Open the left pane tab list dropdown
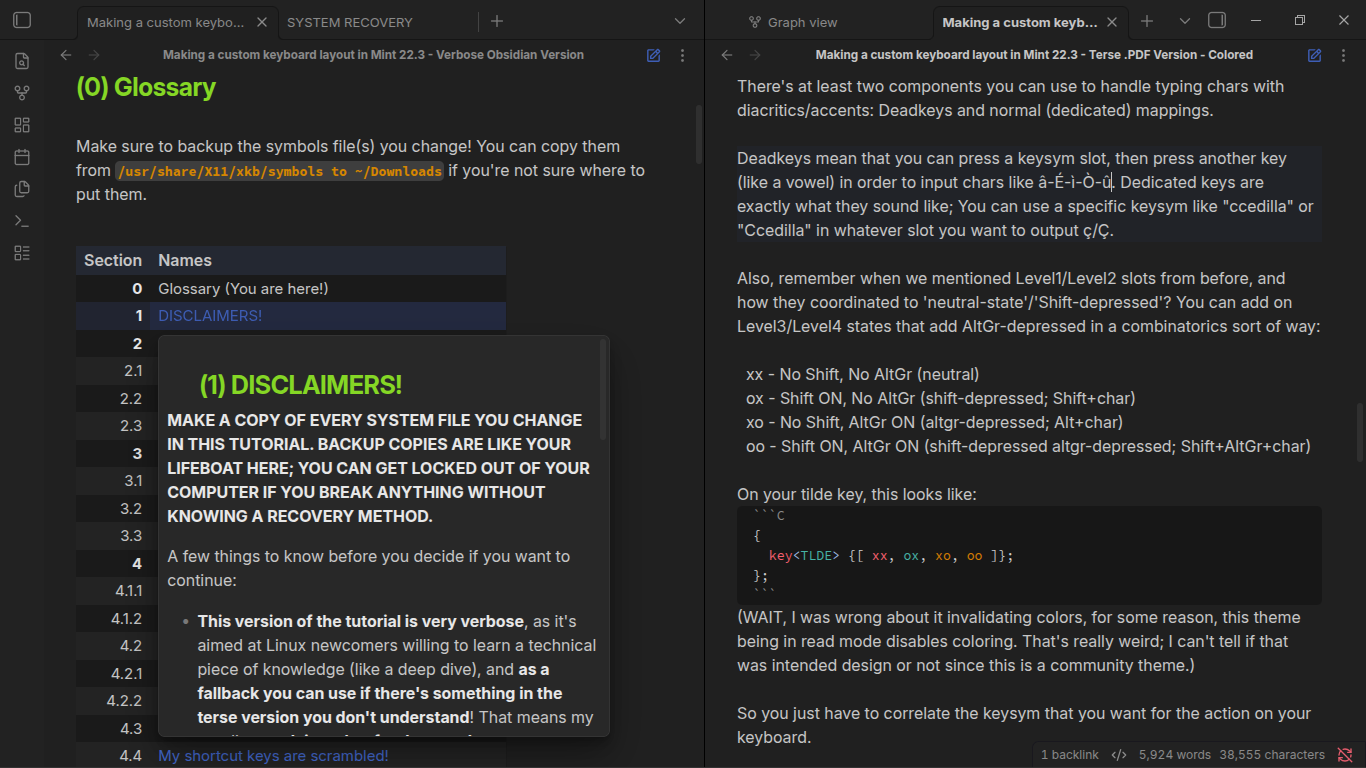The image size is (1366, 768). 680,21
